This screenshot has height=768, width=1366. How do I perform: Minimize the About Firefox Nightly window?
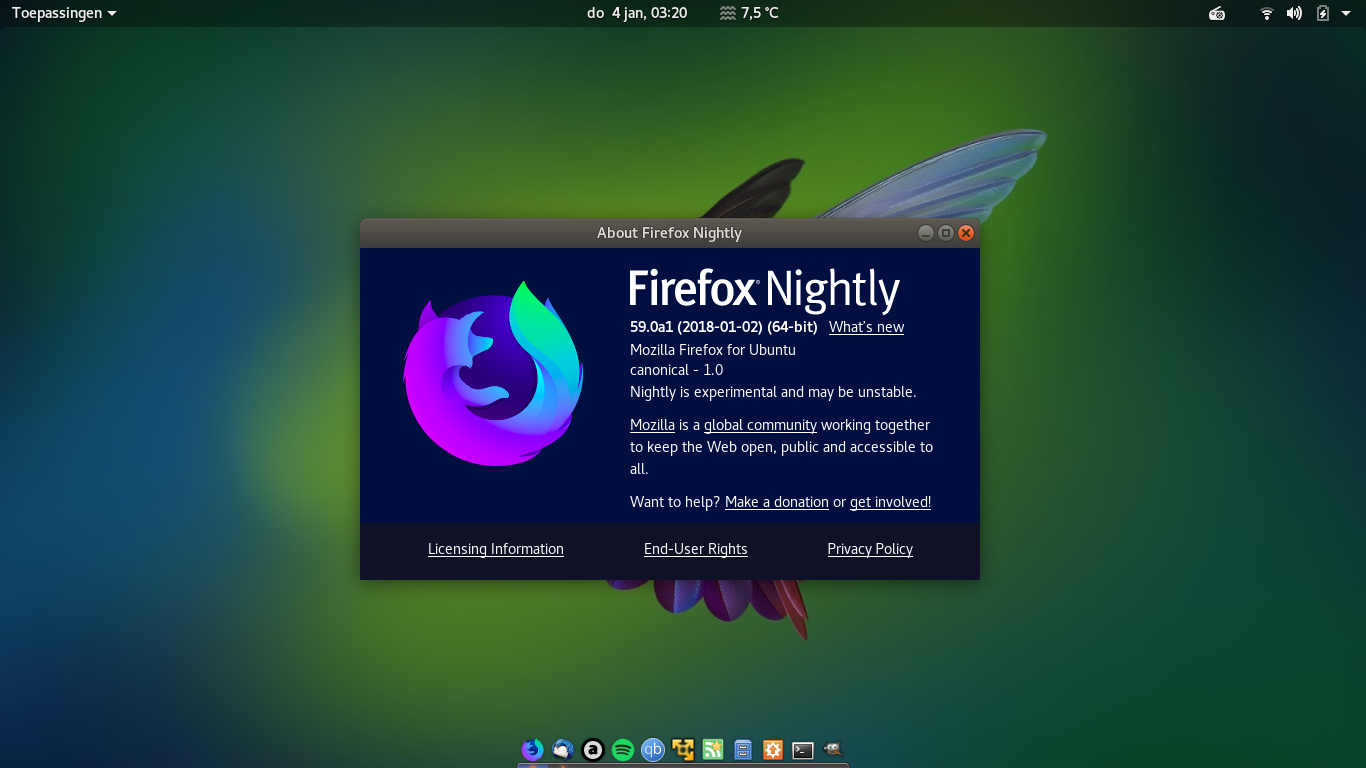click(x=926, y=233)
